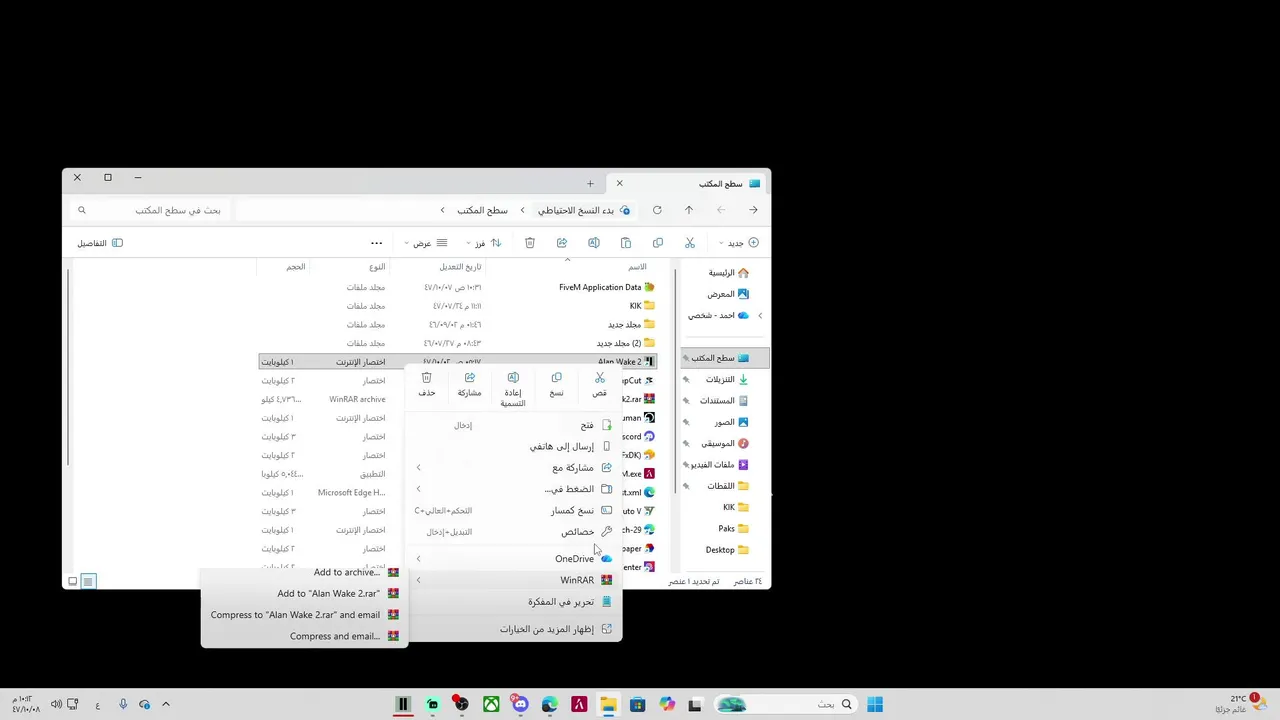
Task: Click the address bar forward arrow pointing right
Action: click(753, 210)
